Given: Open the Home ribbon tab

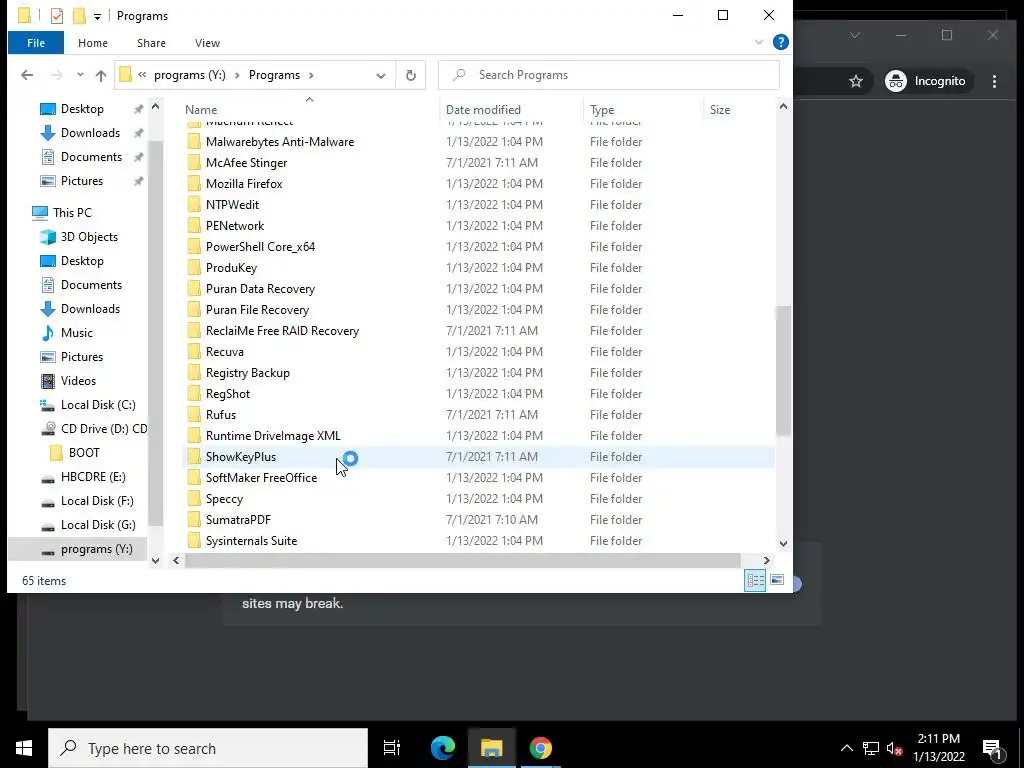Looking at the screenshot, I should (93, 43).
